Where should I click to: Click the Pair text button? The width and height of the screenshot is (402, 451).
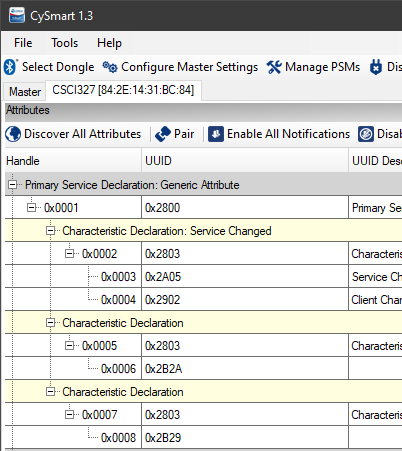point(184,134)
